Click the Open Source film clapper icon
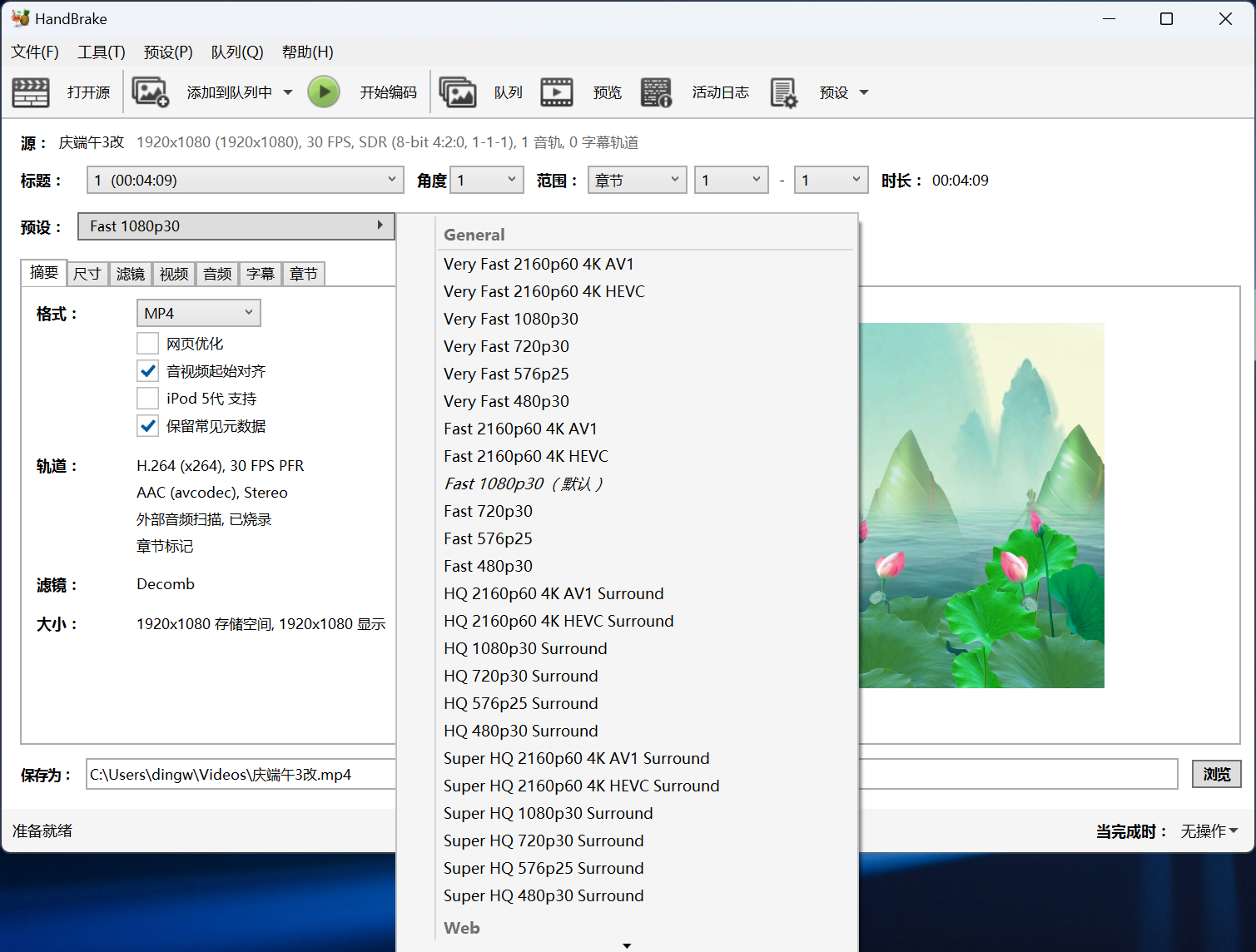Image resolution: width=1256 pixels, height=952 pixels. (31, 92)
